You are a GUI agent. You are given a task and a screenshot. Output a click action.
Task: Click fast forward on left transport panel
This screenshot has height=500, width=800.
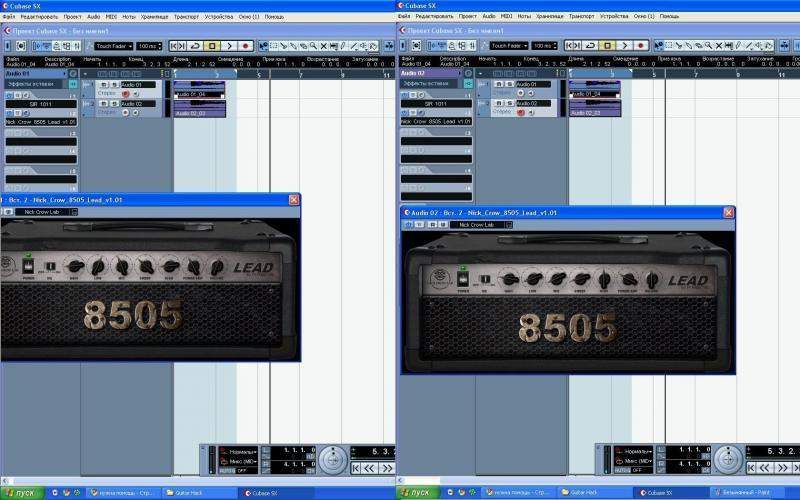[388, 468]
